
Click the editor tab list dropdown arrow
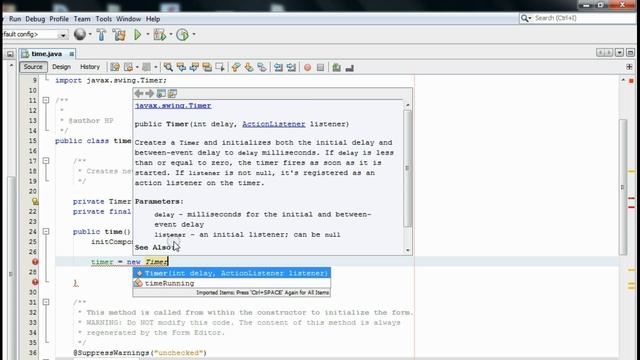pos(619,53)
